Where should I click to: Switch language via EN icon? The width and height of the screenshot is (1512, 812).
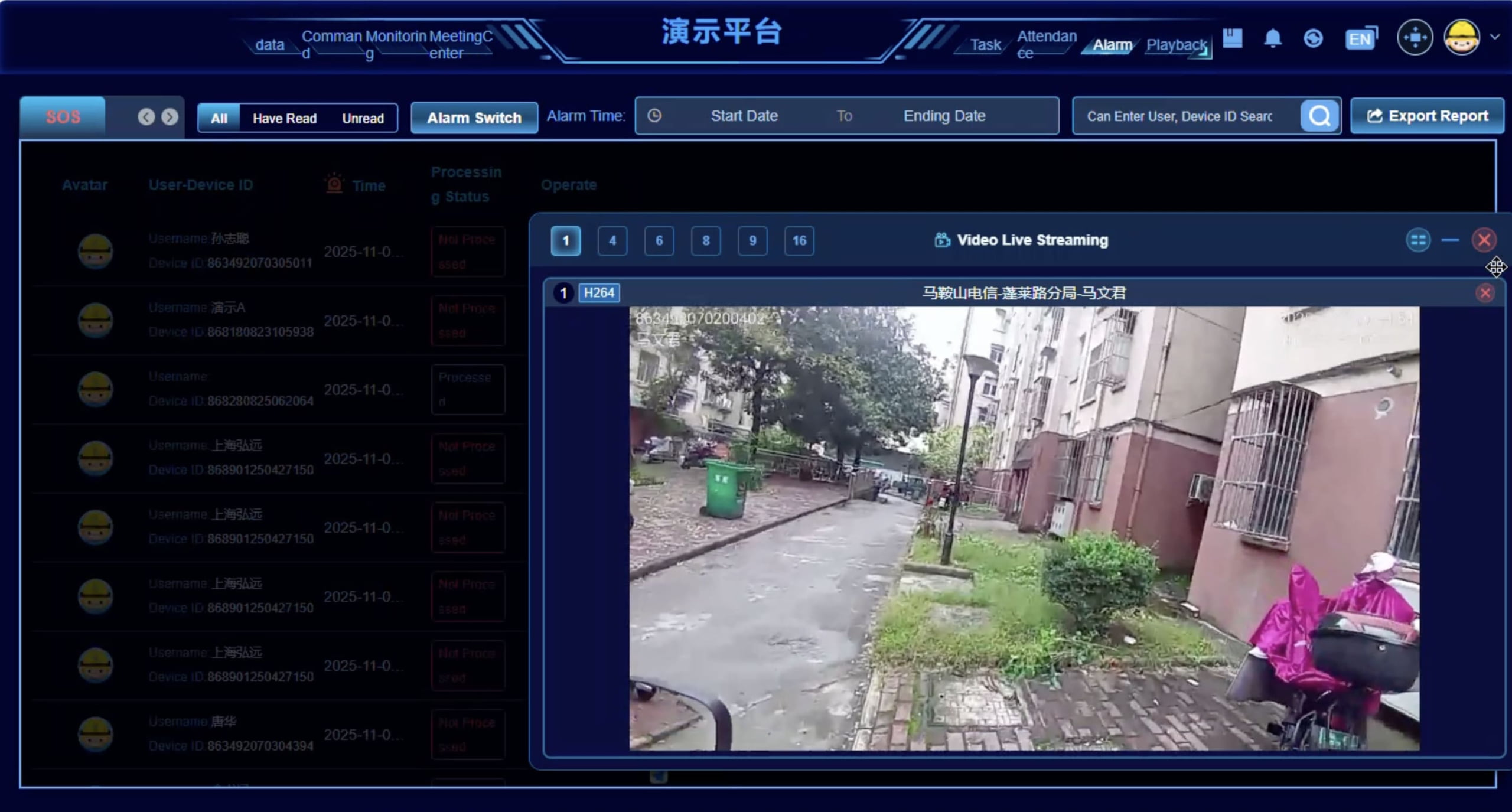coord(1360,39)
